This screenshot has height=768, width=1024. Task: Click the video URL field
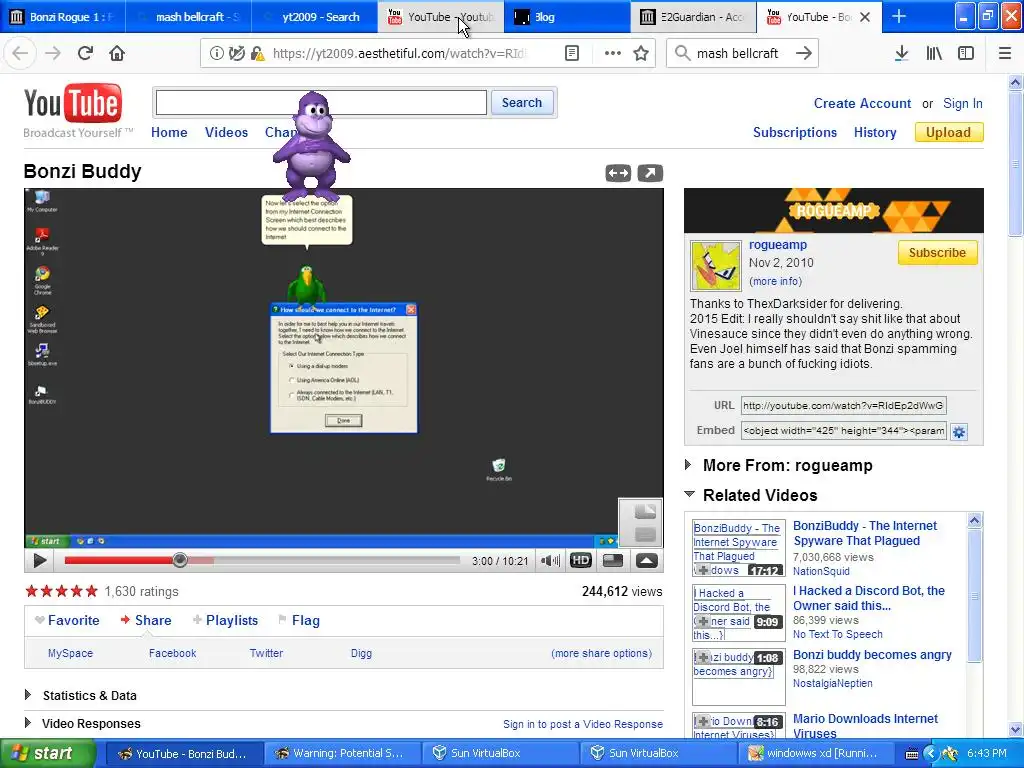(x=843, y=406)
